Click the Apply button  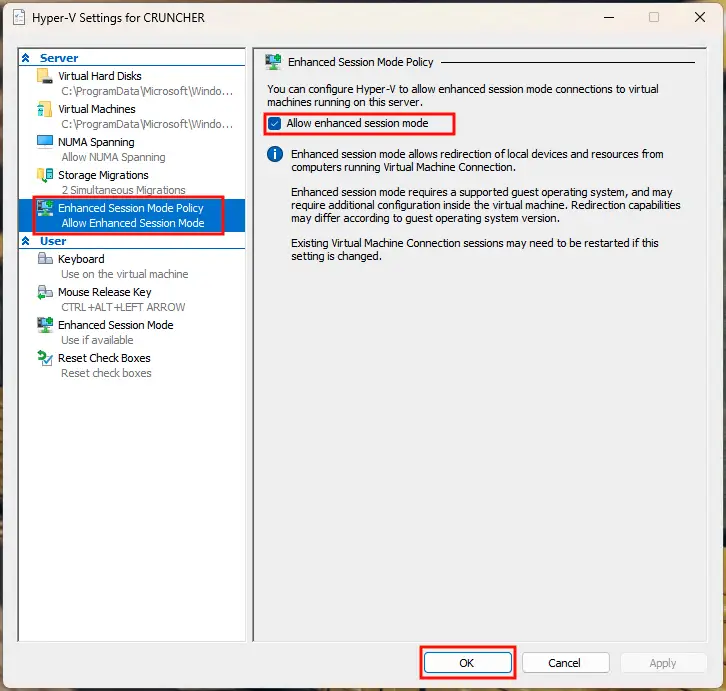pos(663,663)
